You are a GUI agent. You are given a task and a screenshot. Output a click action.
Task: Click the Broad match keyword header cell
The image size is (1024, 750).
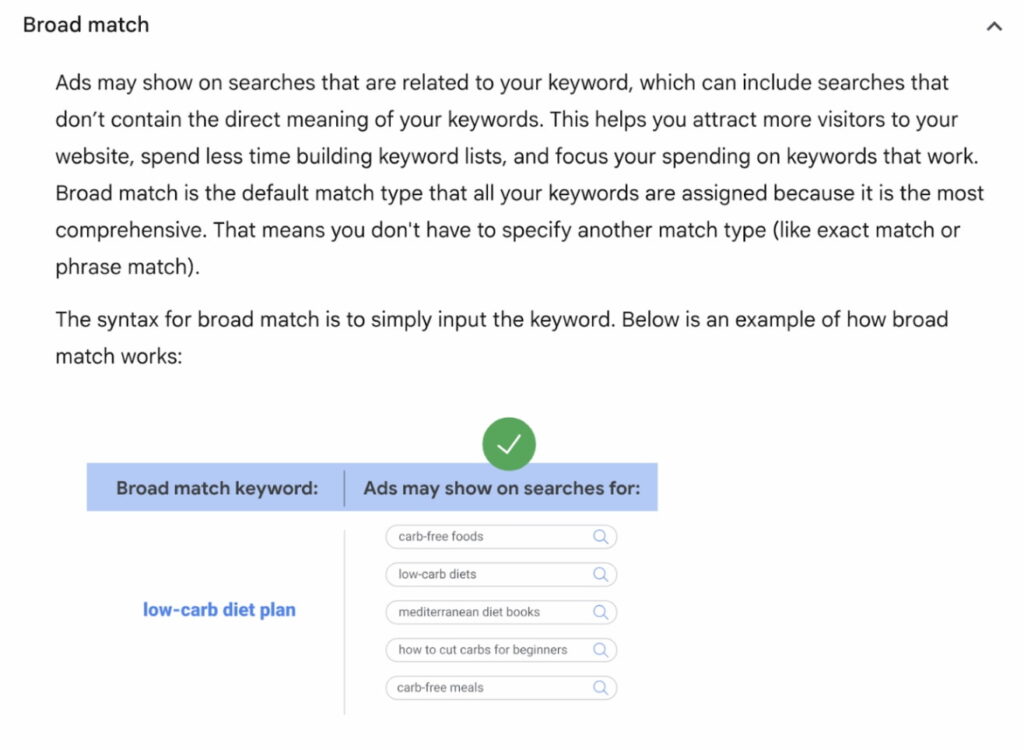click(217, 488)
